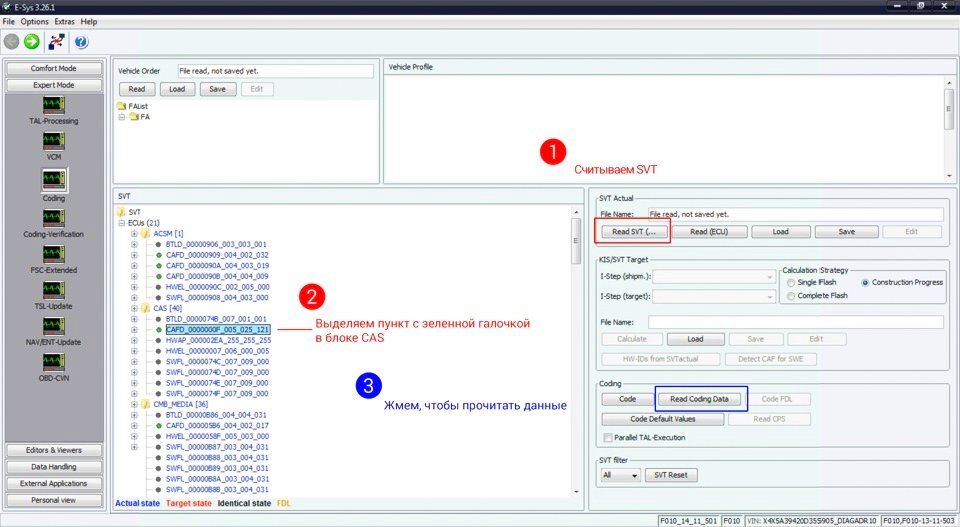Click the Vehicle Order Read button
The height and width of the screenshot is (527, 960).
click(137, 89)
